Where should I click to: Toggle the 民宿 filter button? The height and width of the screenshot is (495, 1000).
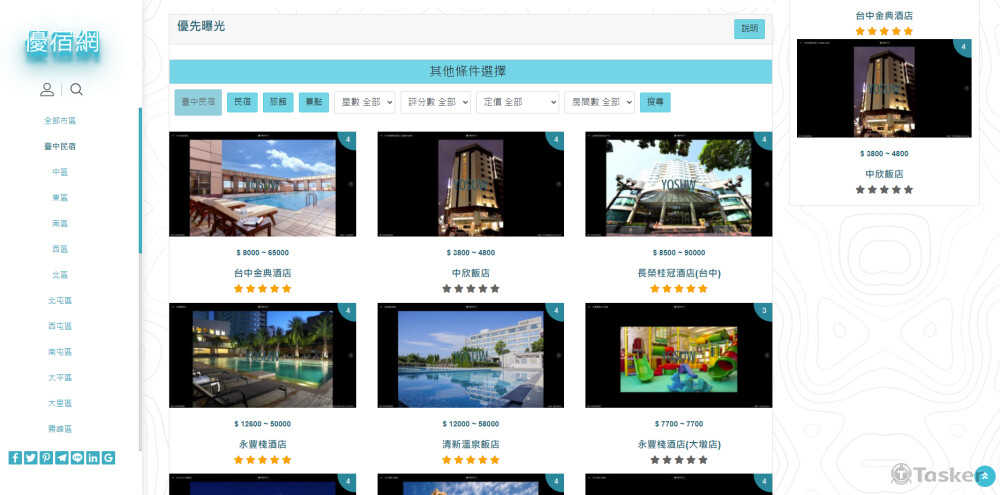[242, 102]
